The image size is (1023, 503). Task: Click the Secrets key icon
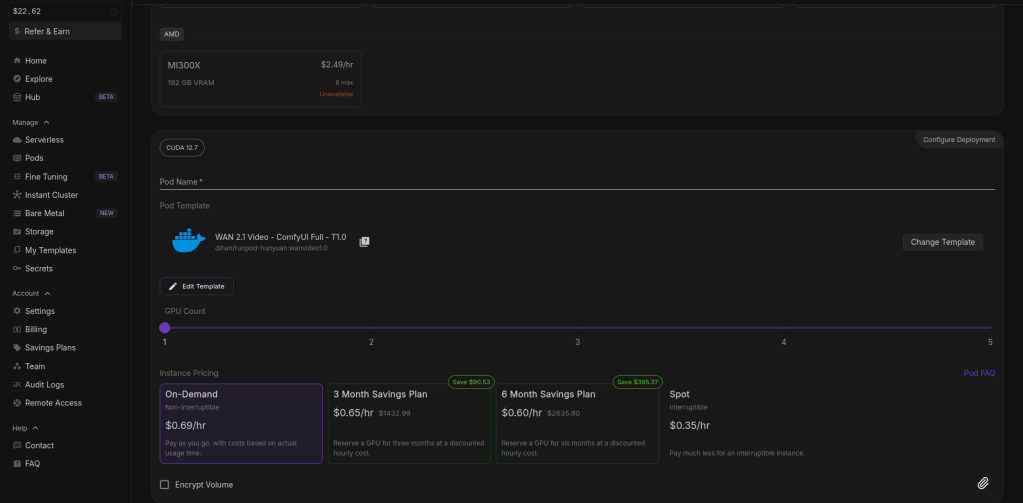point(17,269)
